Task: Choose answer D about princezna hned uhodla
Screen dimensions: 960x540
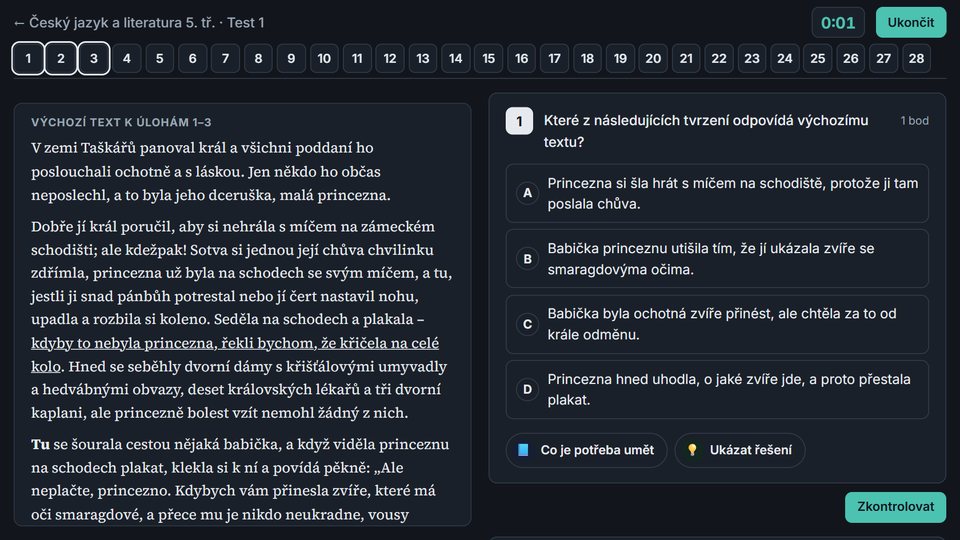Action: tap(717, 389)
